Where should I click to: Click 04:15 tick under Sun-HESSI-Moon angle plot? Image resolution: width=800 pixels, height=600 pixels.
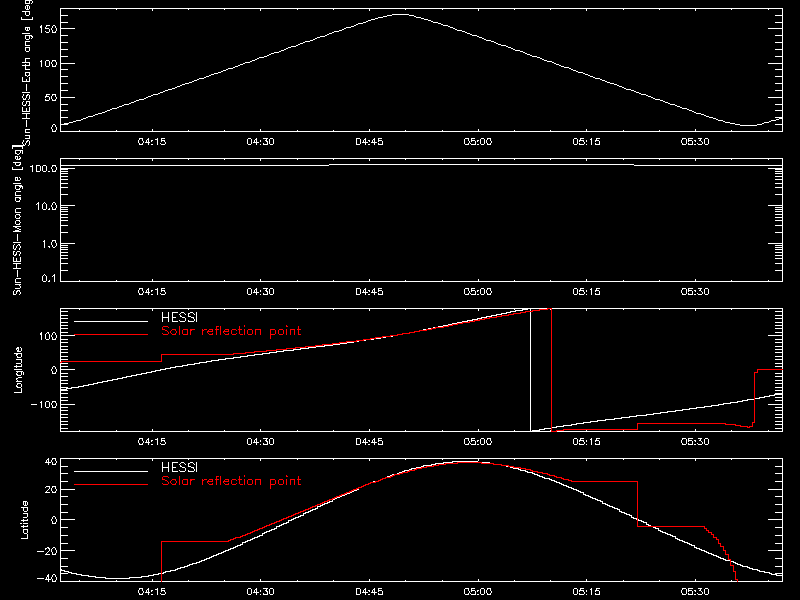[x=152, y=292]
